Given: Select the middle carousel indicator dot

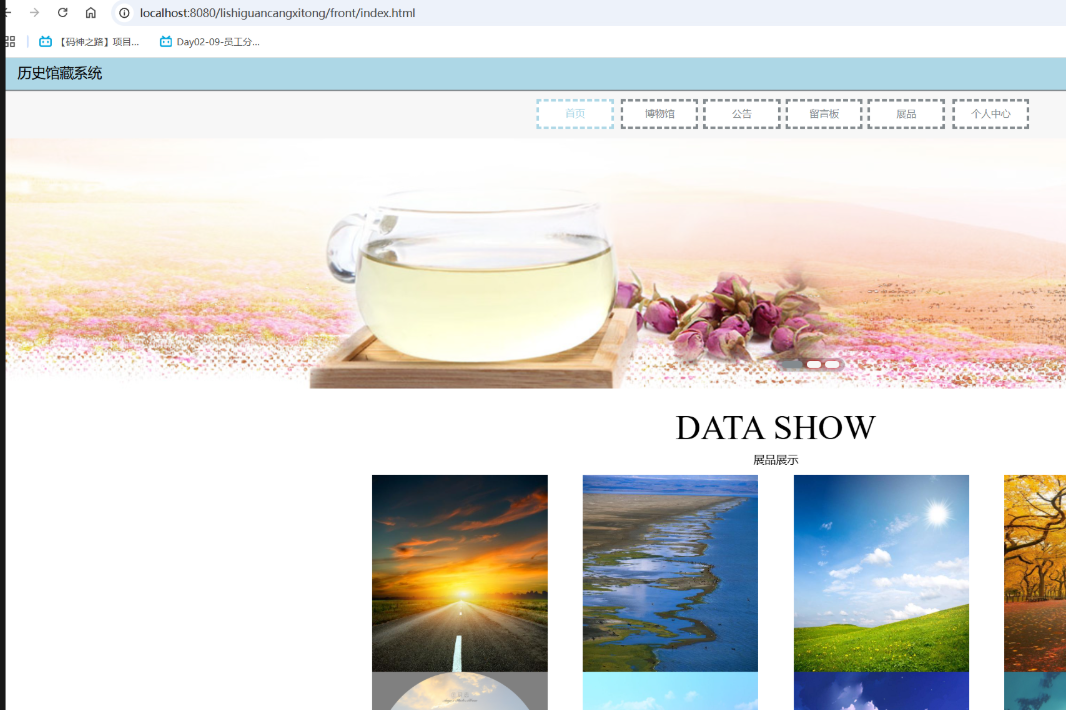Looking at the screenshot, I should (x=814, y=365).
